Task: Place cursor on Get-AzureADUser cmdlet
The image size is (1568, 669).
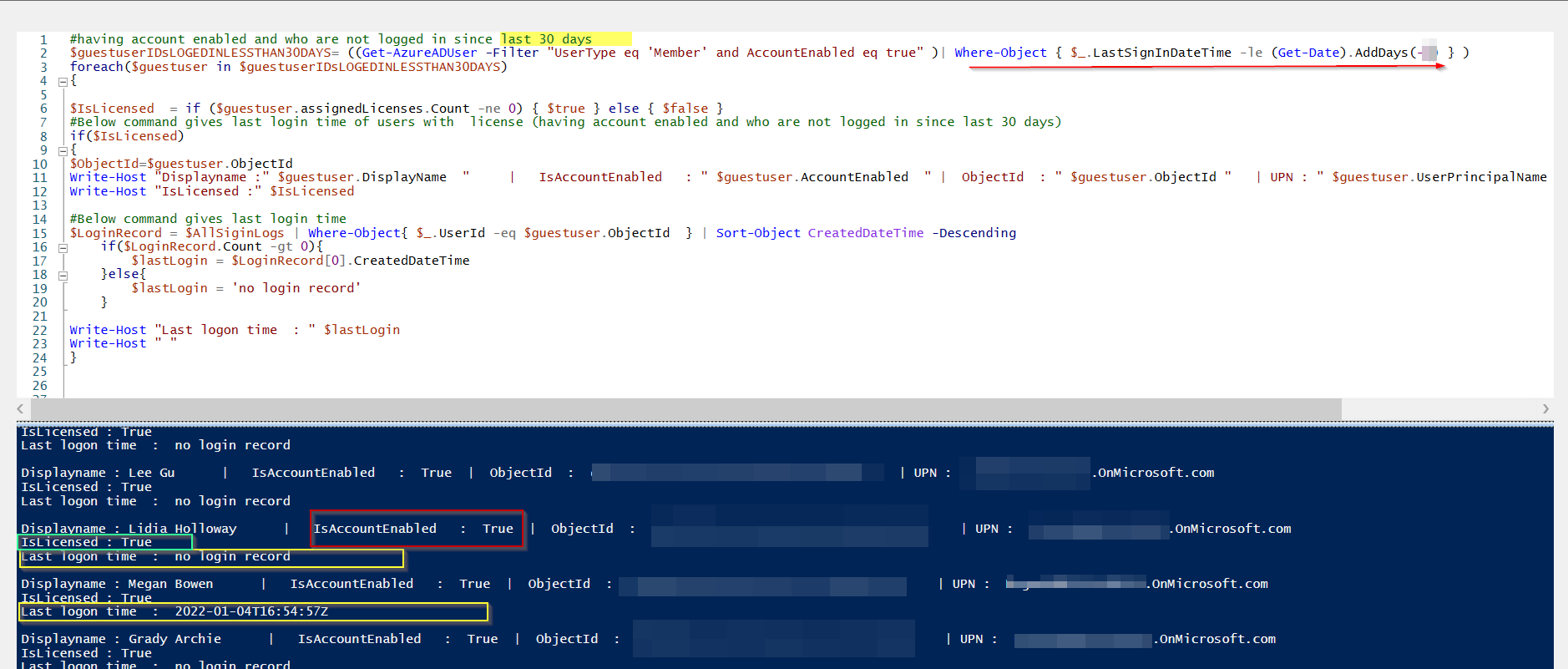Action: (x=419, y=53)
